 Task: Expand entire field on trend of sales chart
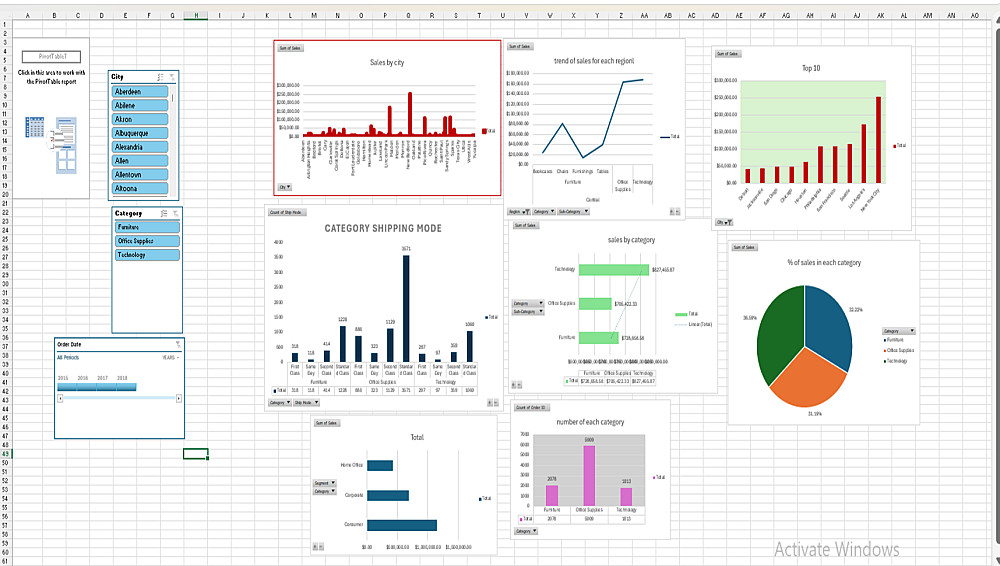[672, 212]
